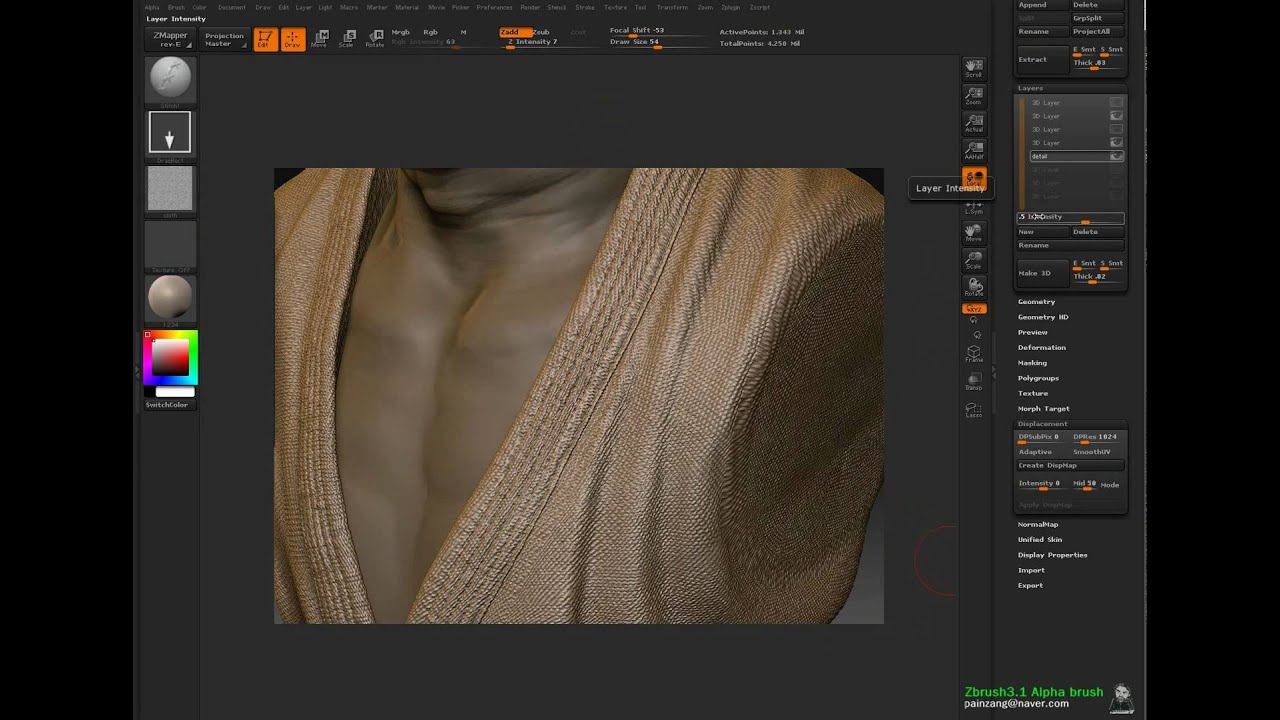The height and width of the screenshot is (720, 1280).
Task: Open the Brush menu
Action: 176,7
